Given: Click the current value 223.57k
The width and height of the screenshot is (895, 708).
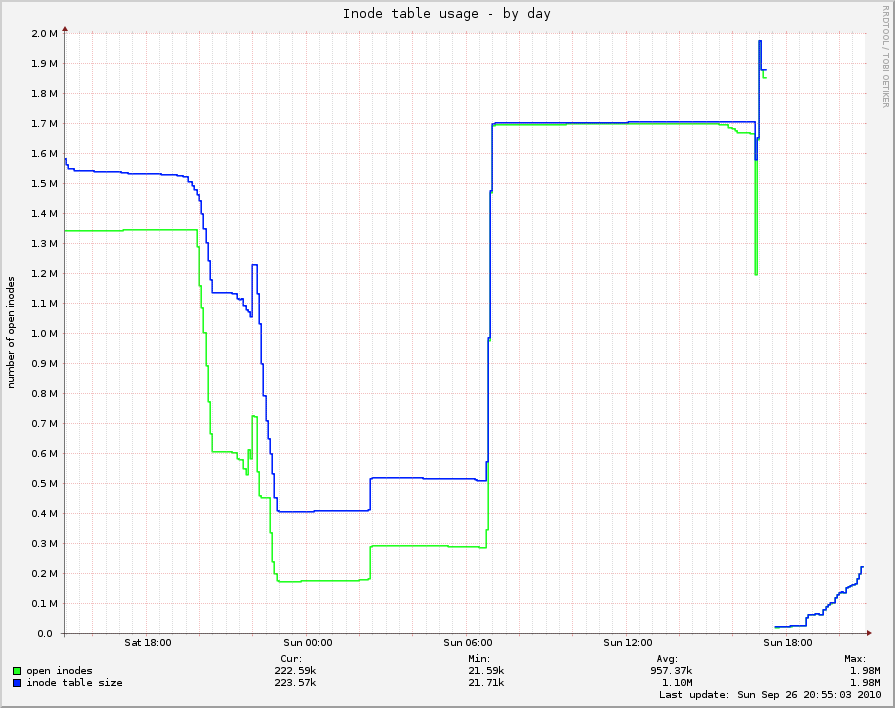Looking at the screenshot, I should tap(295, 683).
